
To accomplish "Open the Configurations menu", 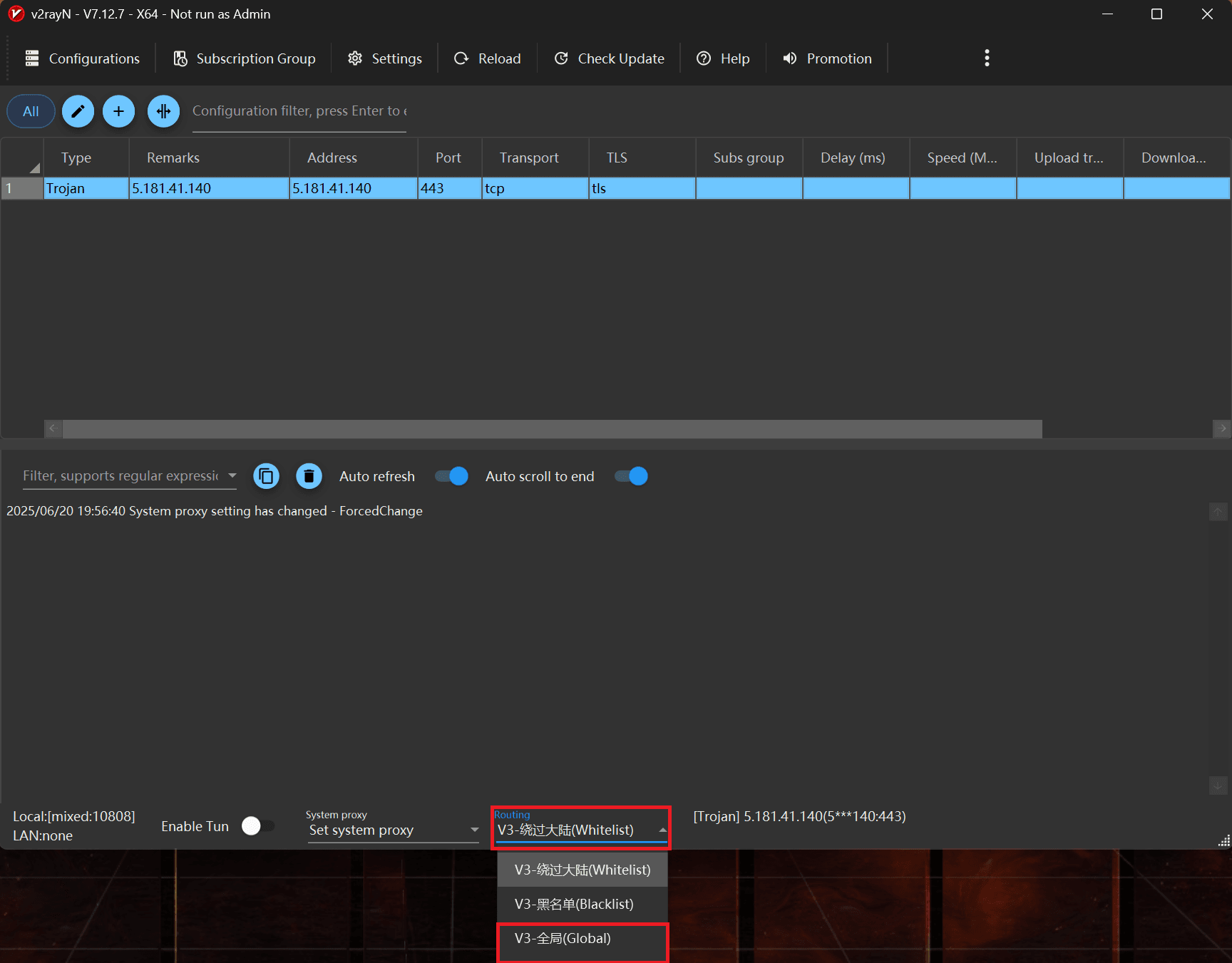I will [x=81, y=58].
